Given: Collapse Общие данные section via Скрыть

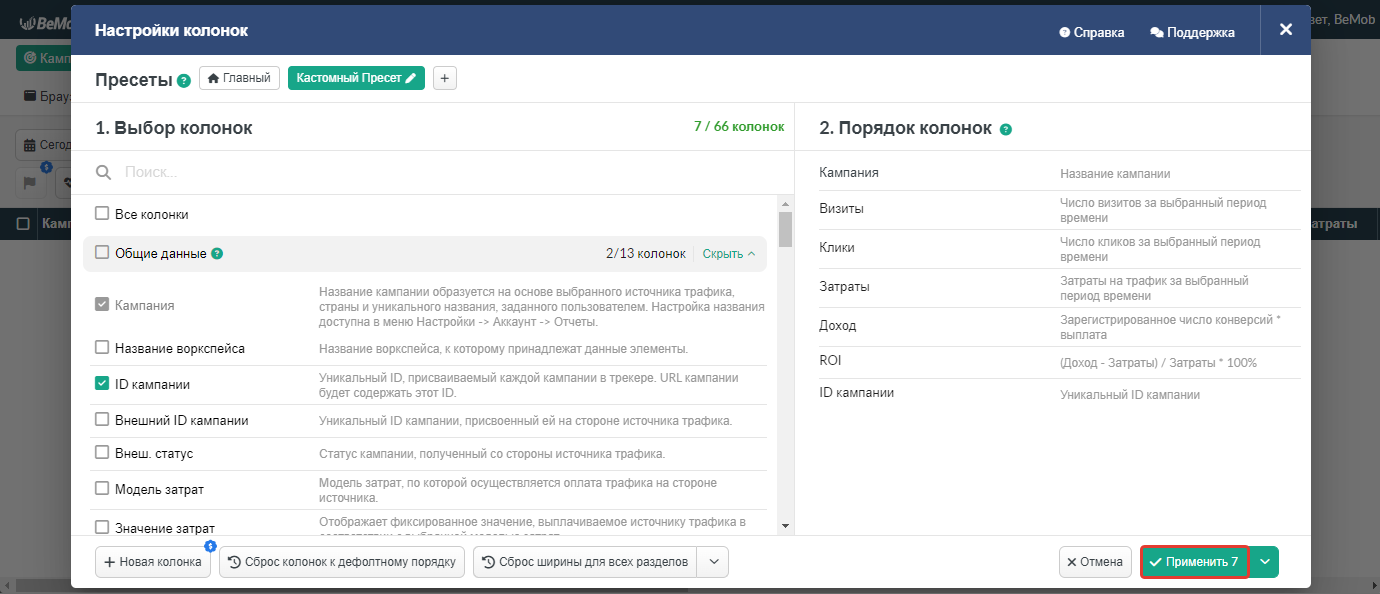Looking at the screenshot, I should pos(729,254).
